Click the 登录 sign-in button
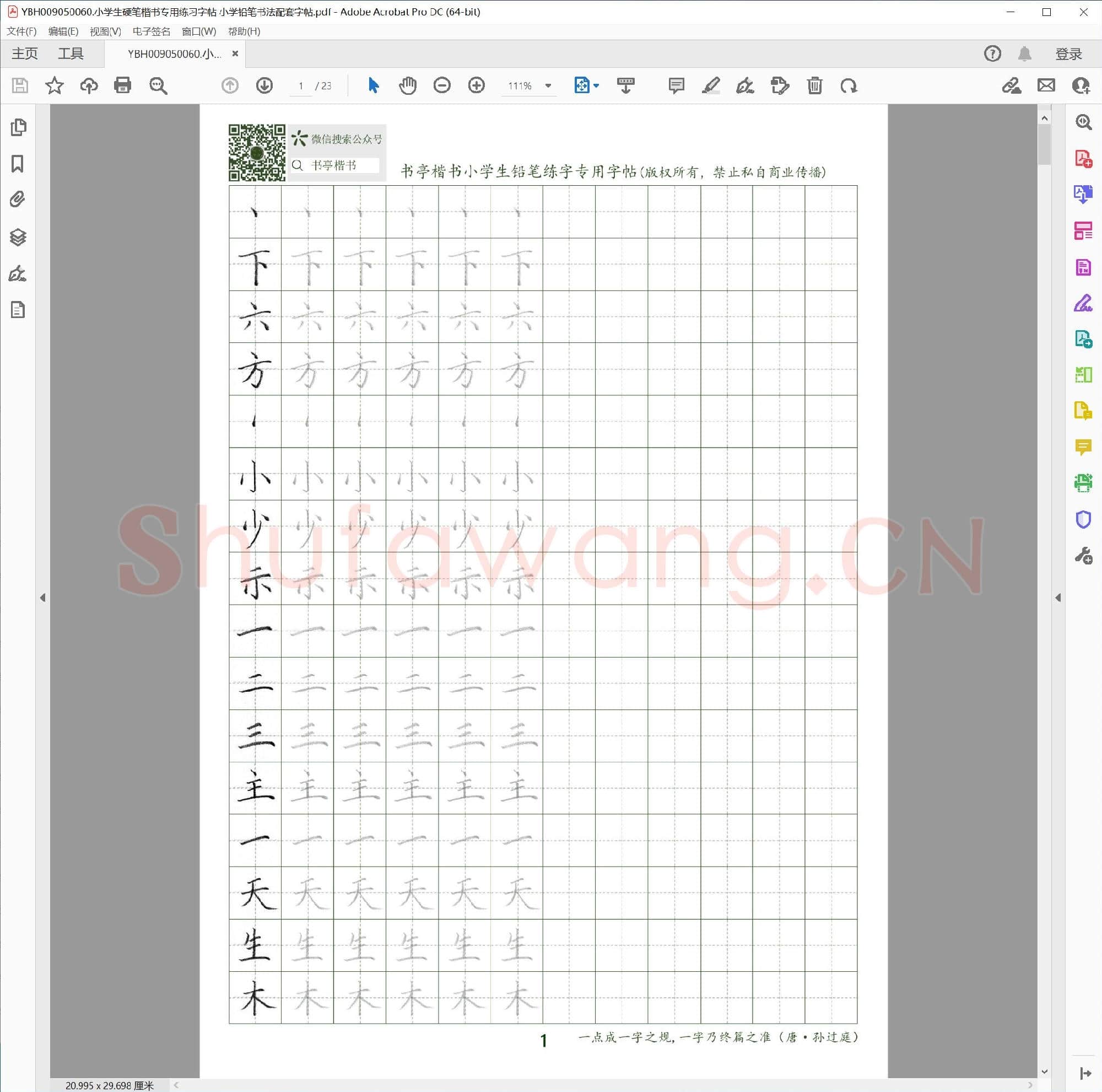 coord(1068,53)
